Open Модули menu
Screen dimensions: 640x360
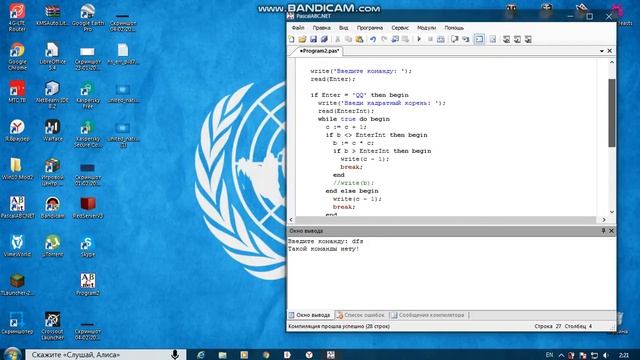pyautogui.click(x=427, y=28)
